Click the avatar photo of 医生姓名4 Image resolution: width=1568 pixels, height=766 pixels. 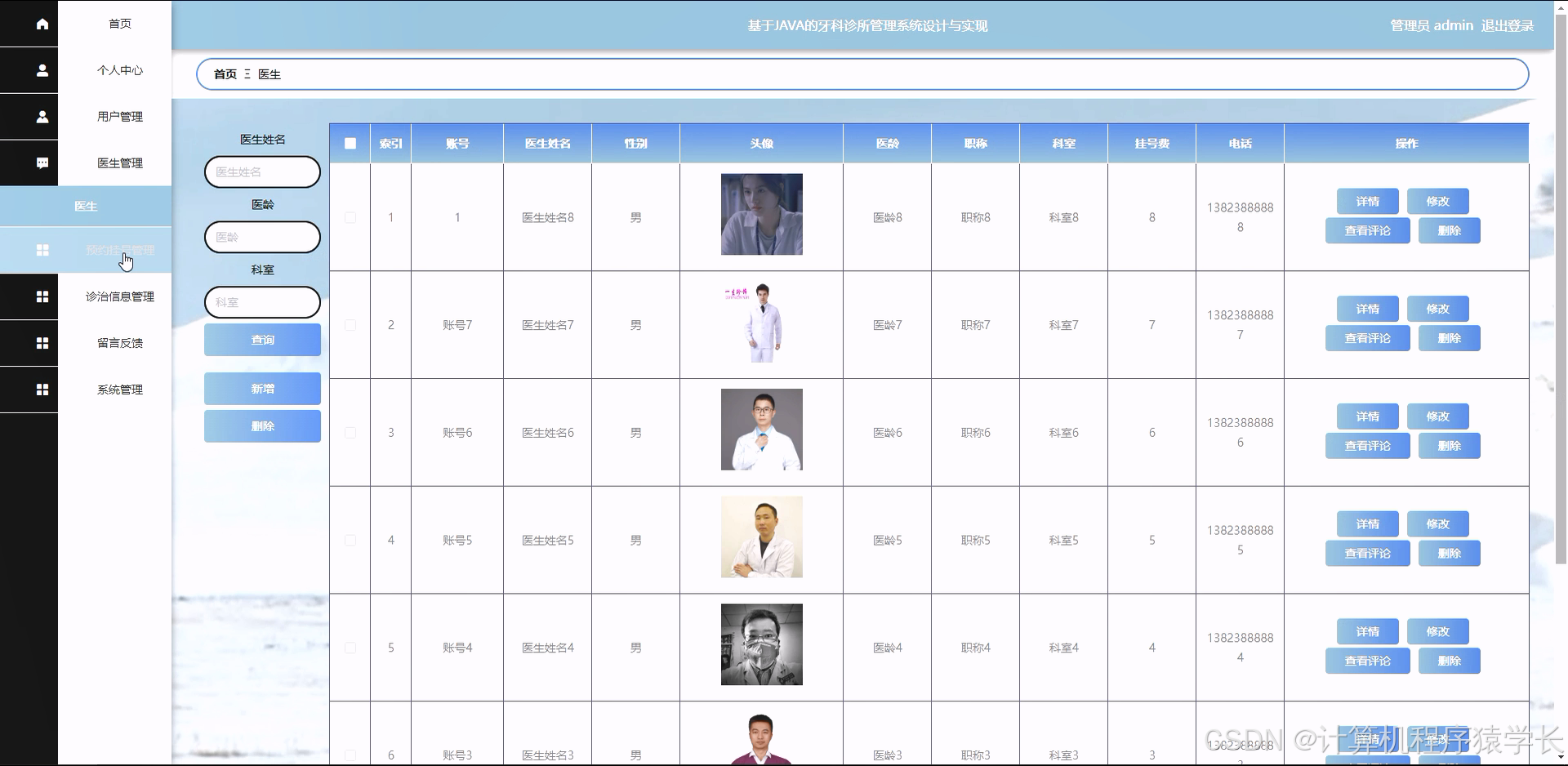tap(762, 644)
